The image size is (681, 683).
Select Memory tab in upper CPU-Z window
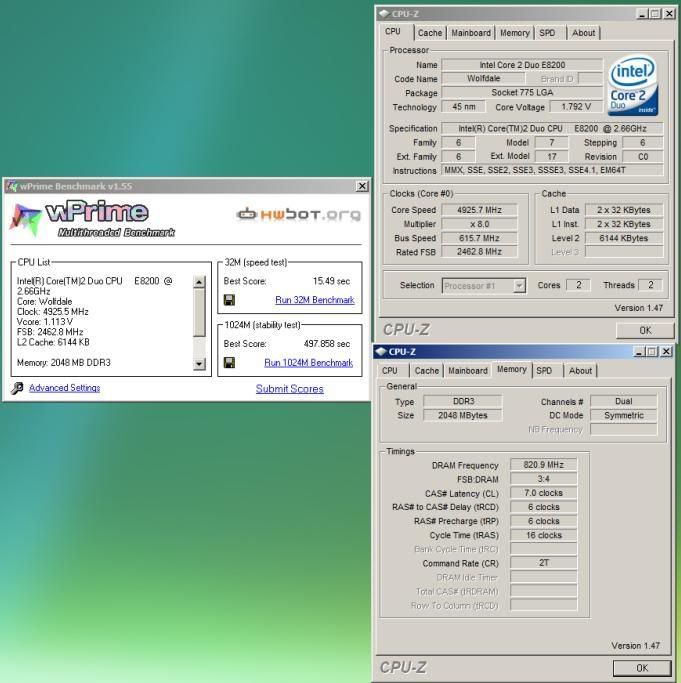coord(515,33)
